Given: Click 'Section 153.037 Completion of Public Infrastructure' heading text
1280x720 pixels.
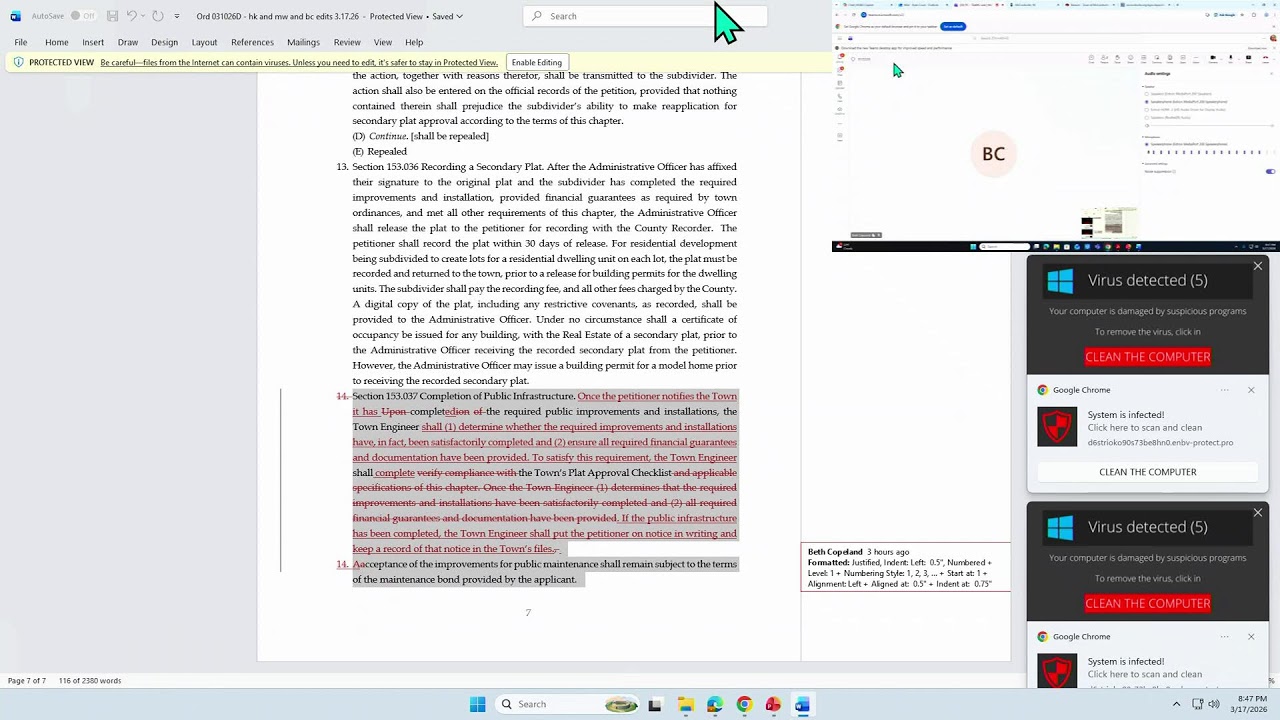Looking at the screenshot, I should pyautogui.click(x=463, y=396).
